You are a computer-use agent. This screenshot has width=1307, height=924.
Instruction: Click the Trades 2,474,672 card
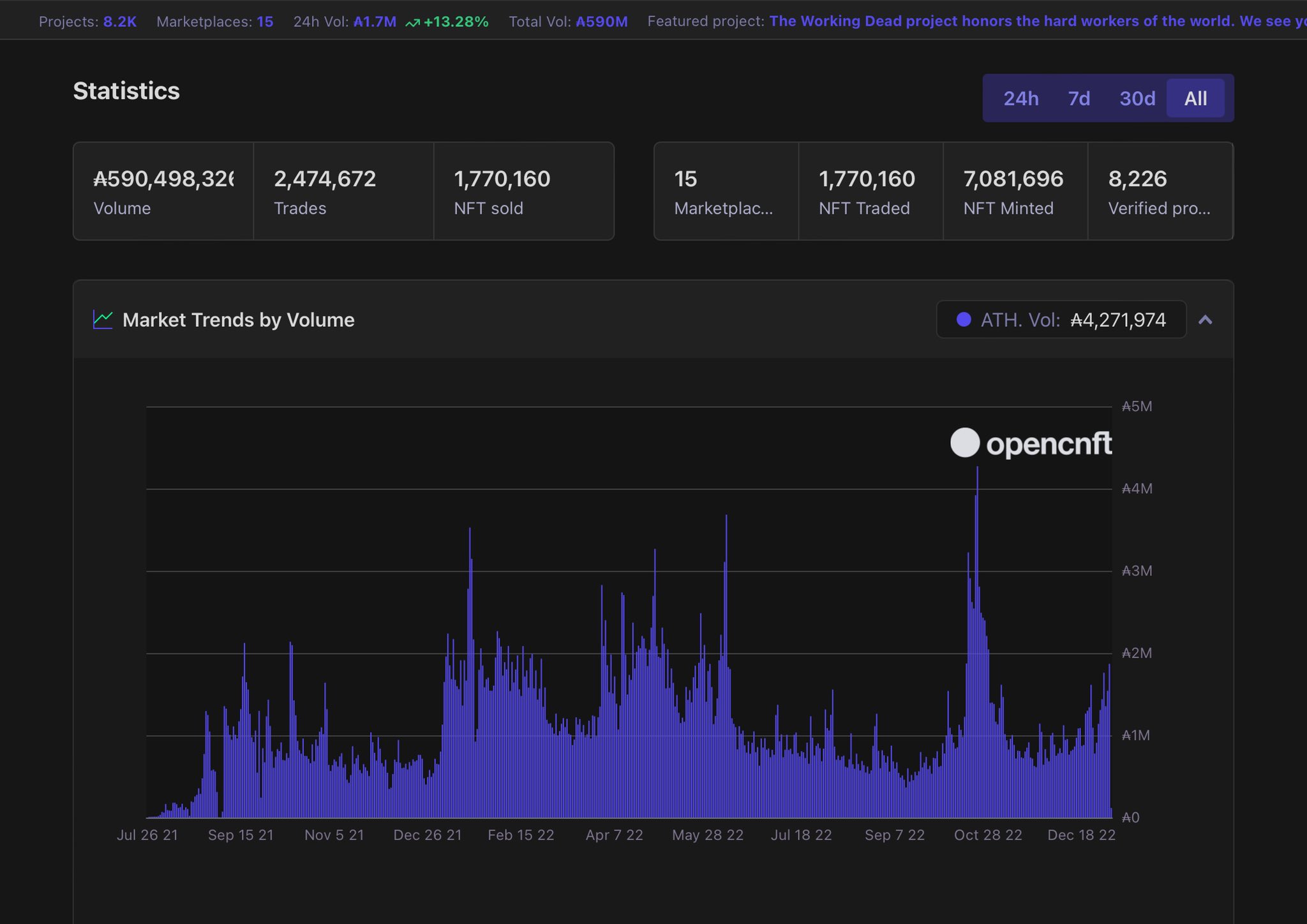[x=343, y=191]
